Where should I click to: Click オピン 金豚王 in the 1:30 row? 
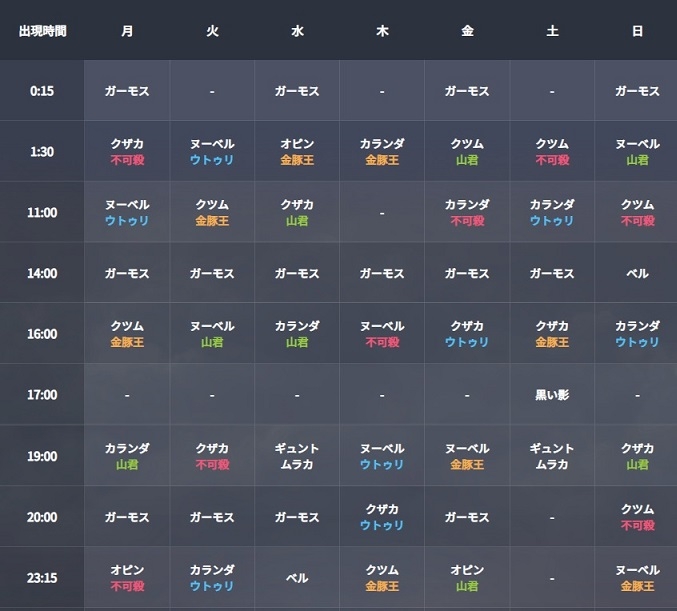297,152
